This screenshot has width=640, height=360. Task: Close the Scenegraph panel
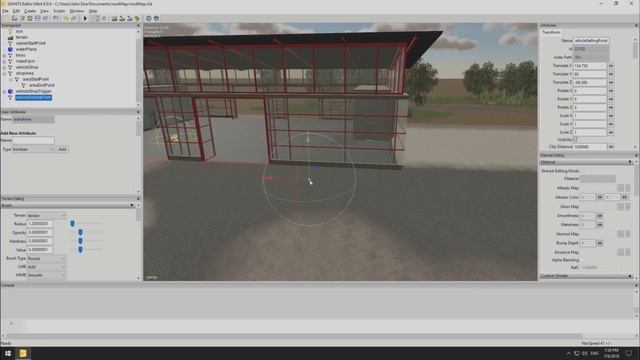(x=138, y=25)
